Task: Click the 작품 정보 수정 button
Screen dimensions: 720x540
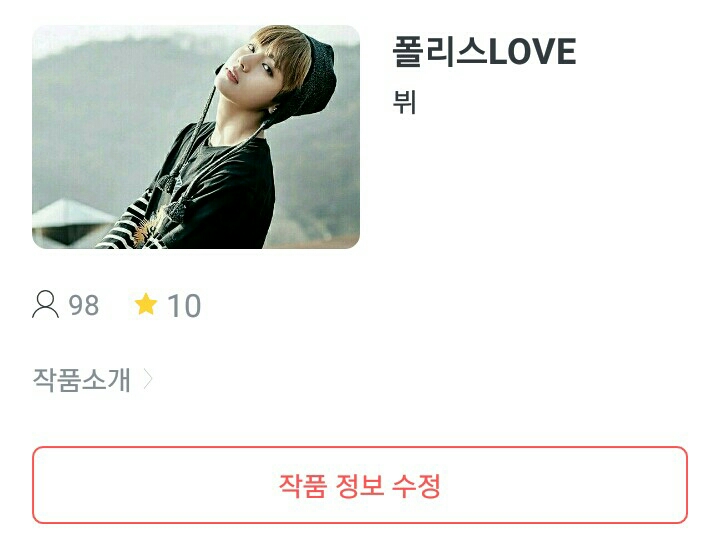Action: tap(360, 485)
